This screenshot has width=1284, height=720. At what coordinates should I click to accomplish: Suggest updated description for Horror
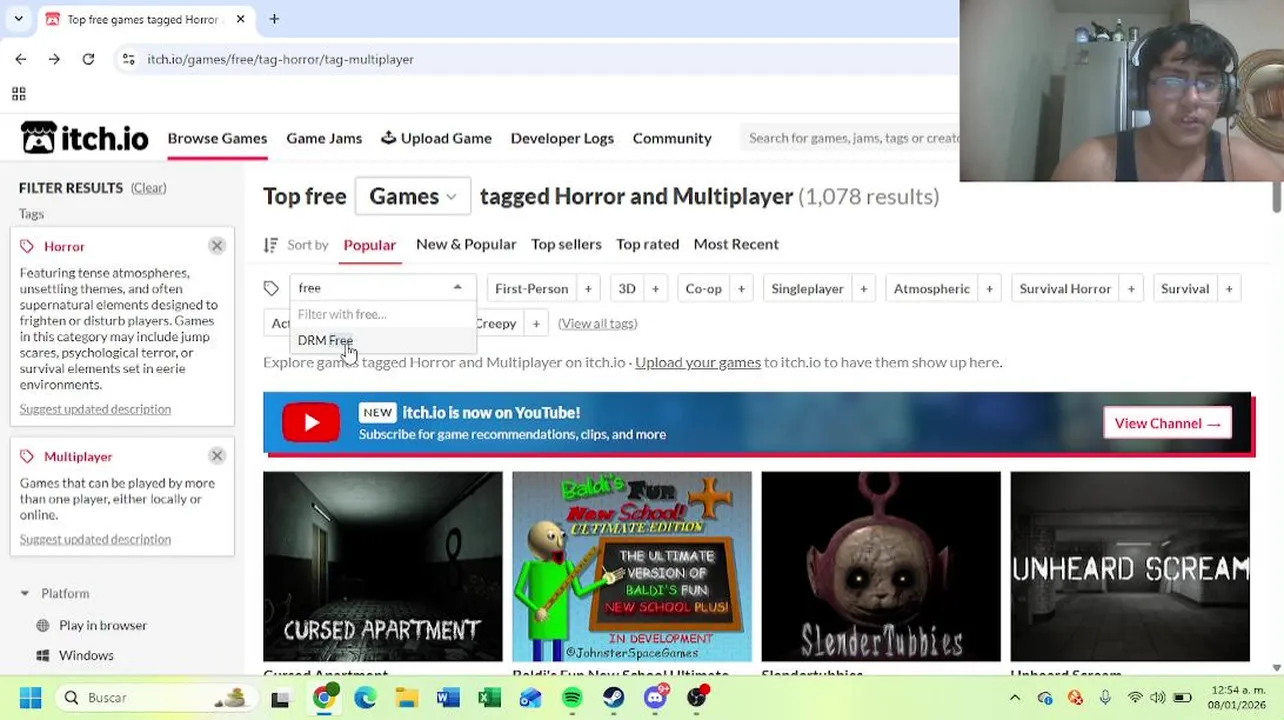(95, 409)
